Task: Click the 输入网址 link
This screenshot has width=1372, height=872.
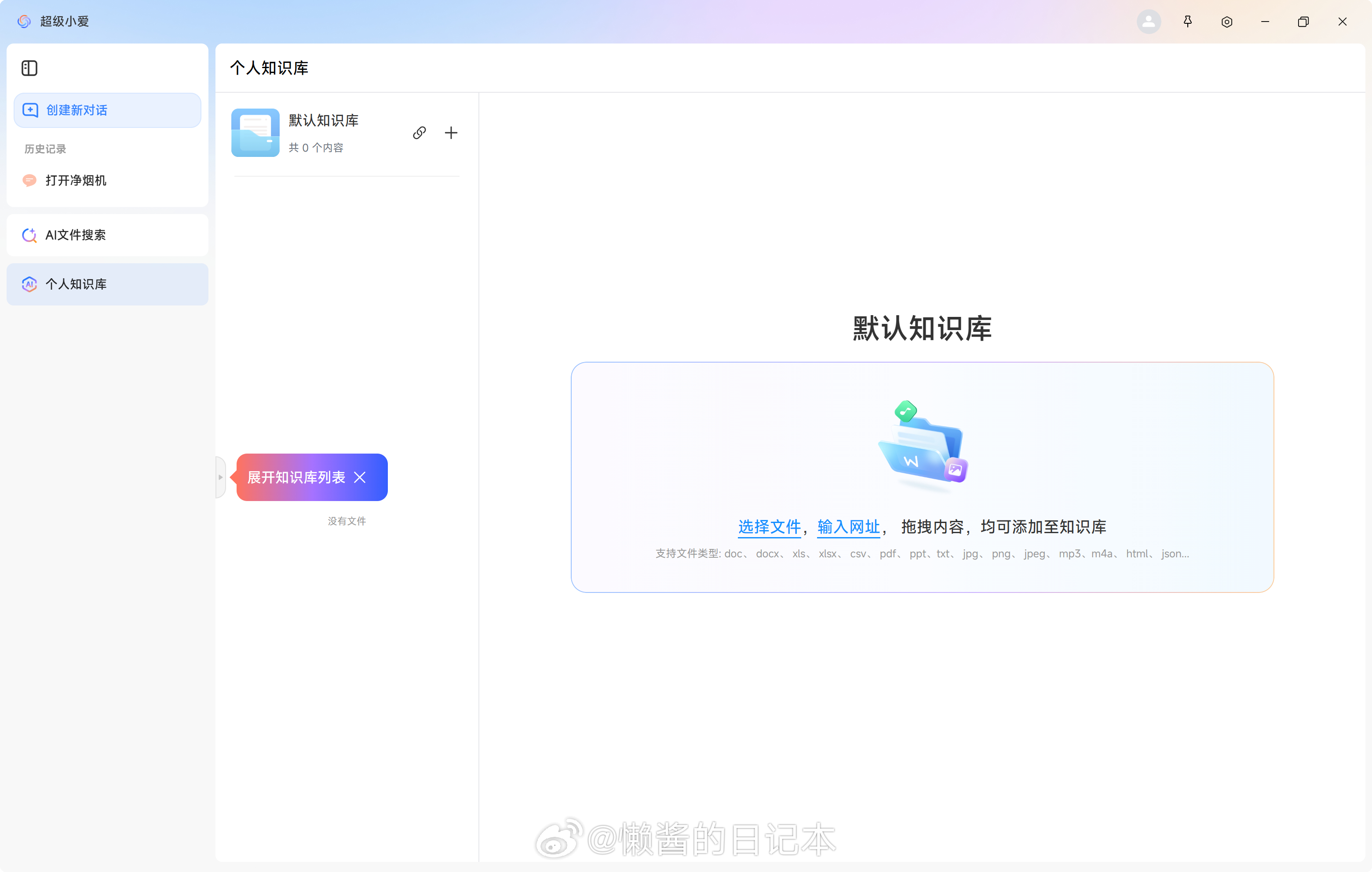Action: tap(848, 527)
